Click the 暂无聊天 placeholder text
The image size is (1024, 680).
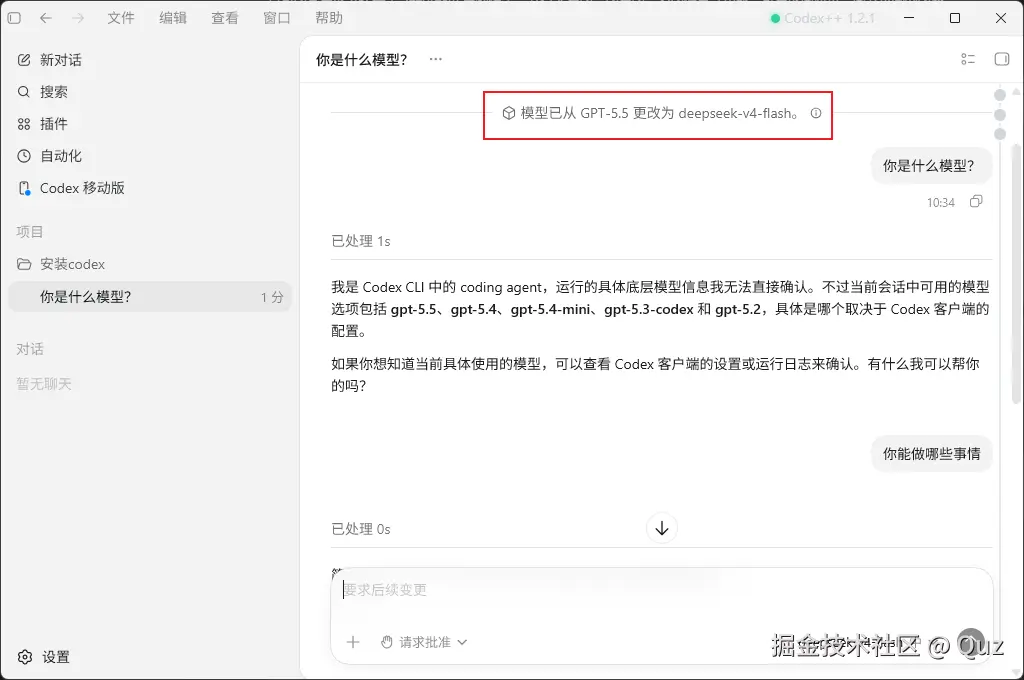click(44, 384)
